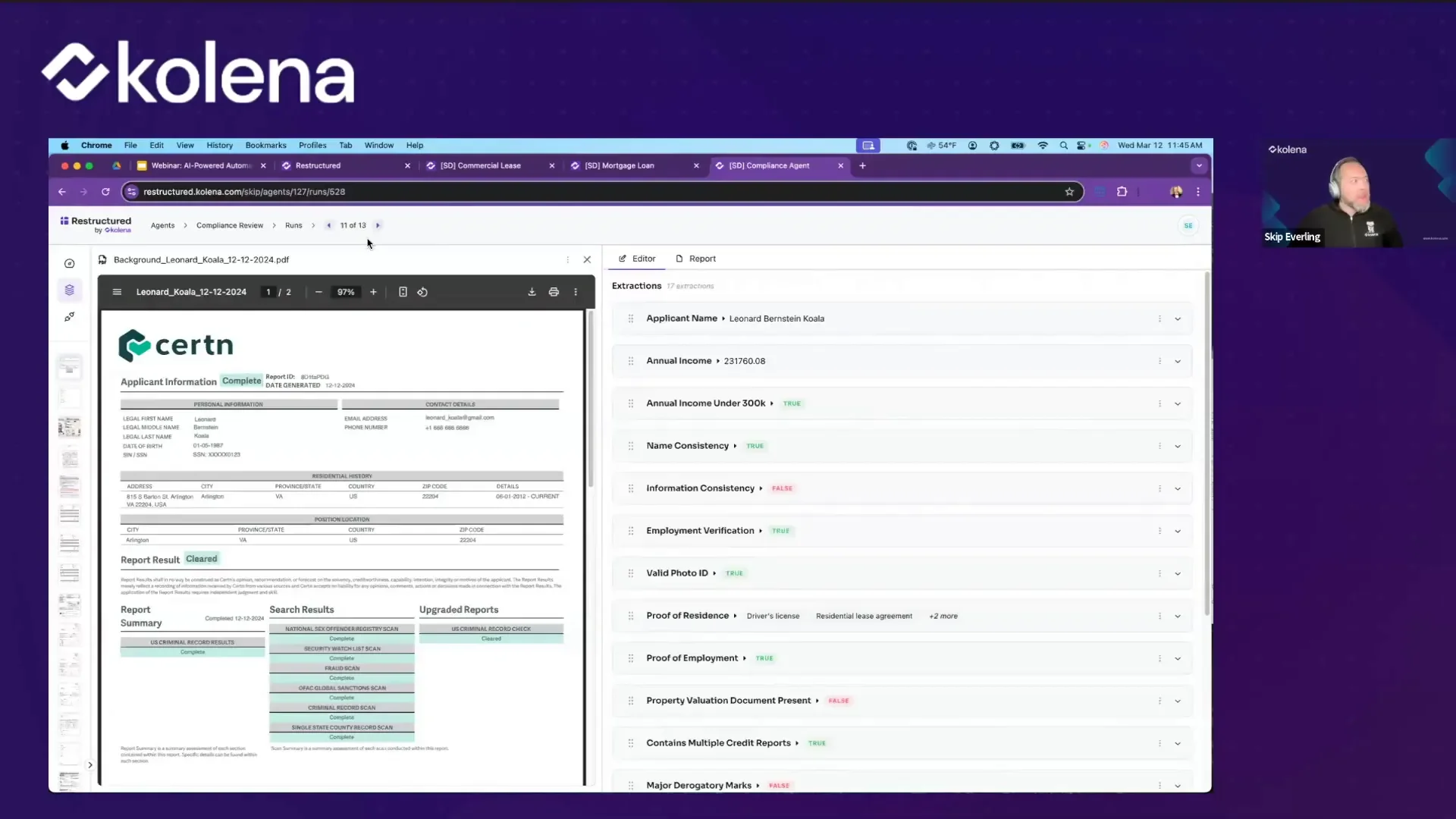Image resolution: width=1456 pixels, height=819 pixels.
Task: Expand the Applicant Name extraction chevron
Action: 1178,318
